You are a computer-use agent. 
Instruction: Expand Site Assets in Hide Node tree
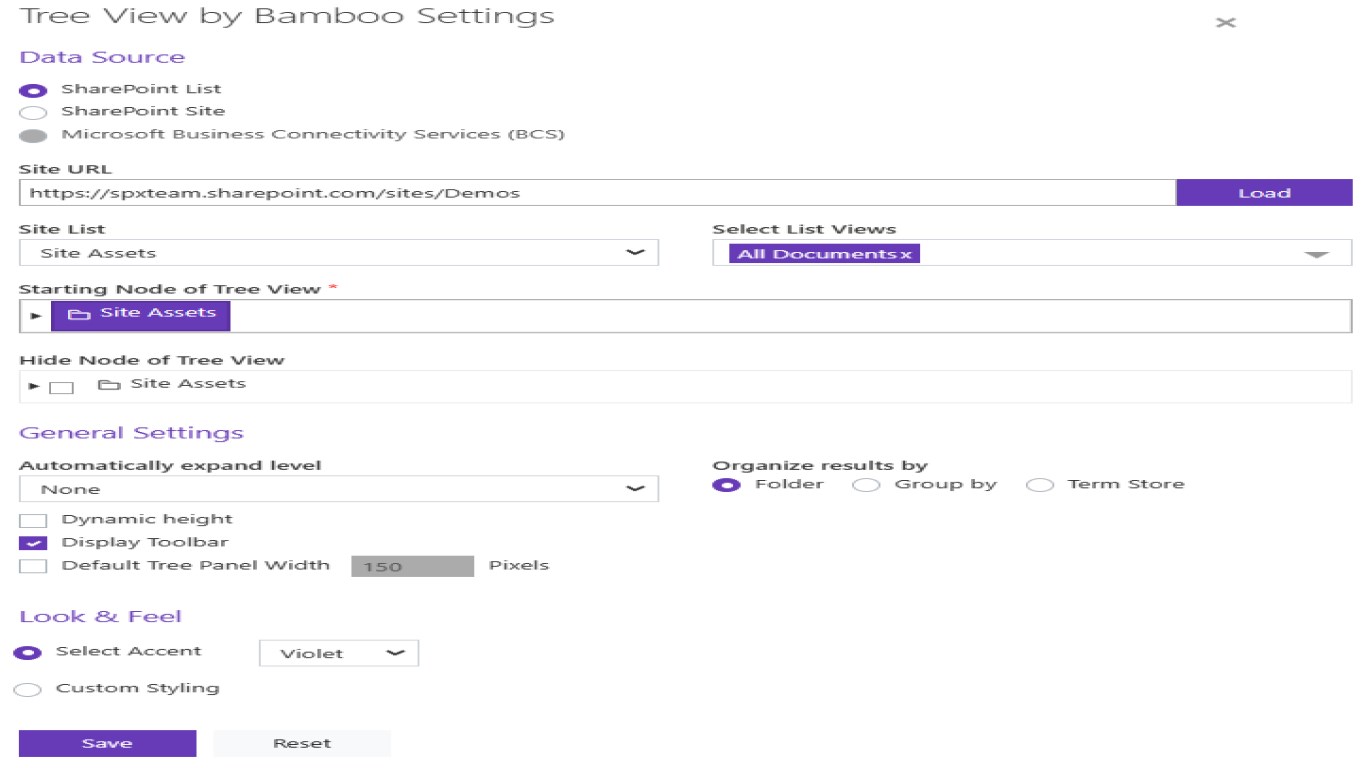(x=34, y=386)
